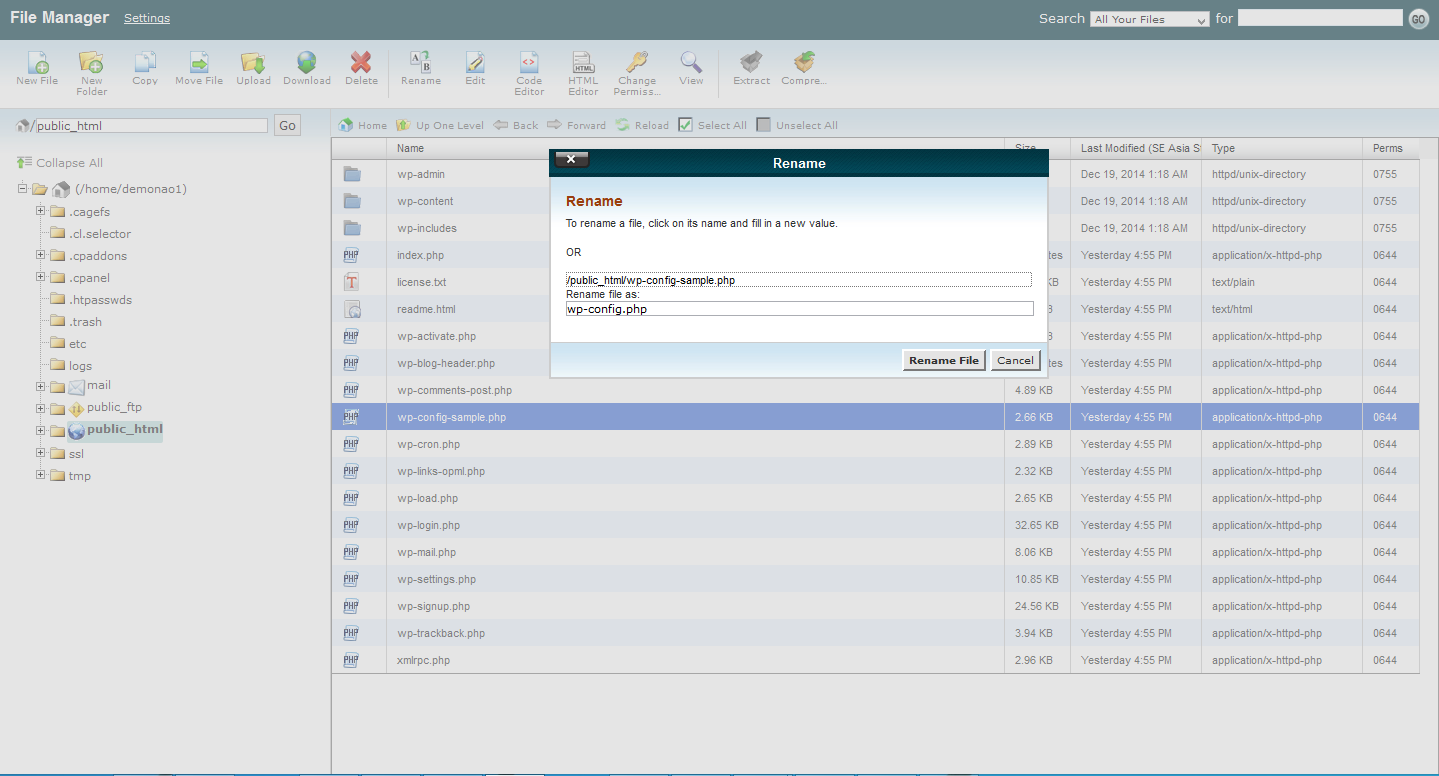Screen dimensions: 1439x776
Task: Click the Download toolbar icon
Action: pyautogui.click(x=306, y=64)
